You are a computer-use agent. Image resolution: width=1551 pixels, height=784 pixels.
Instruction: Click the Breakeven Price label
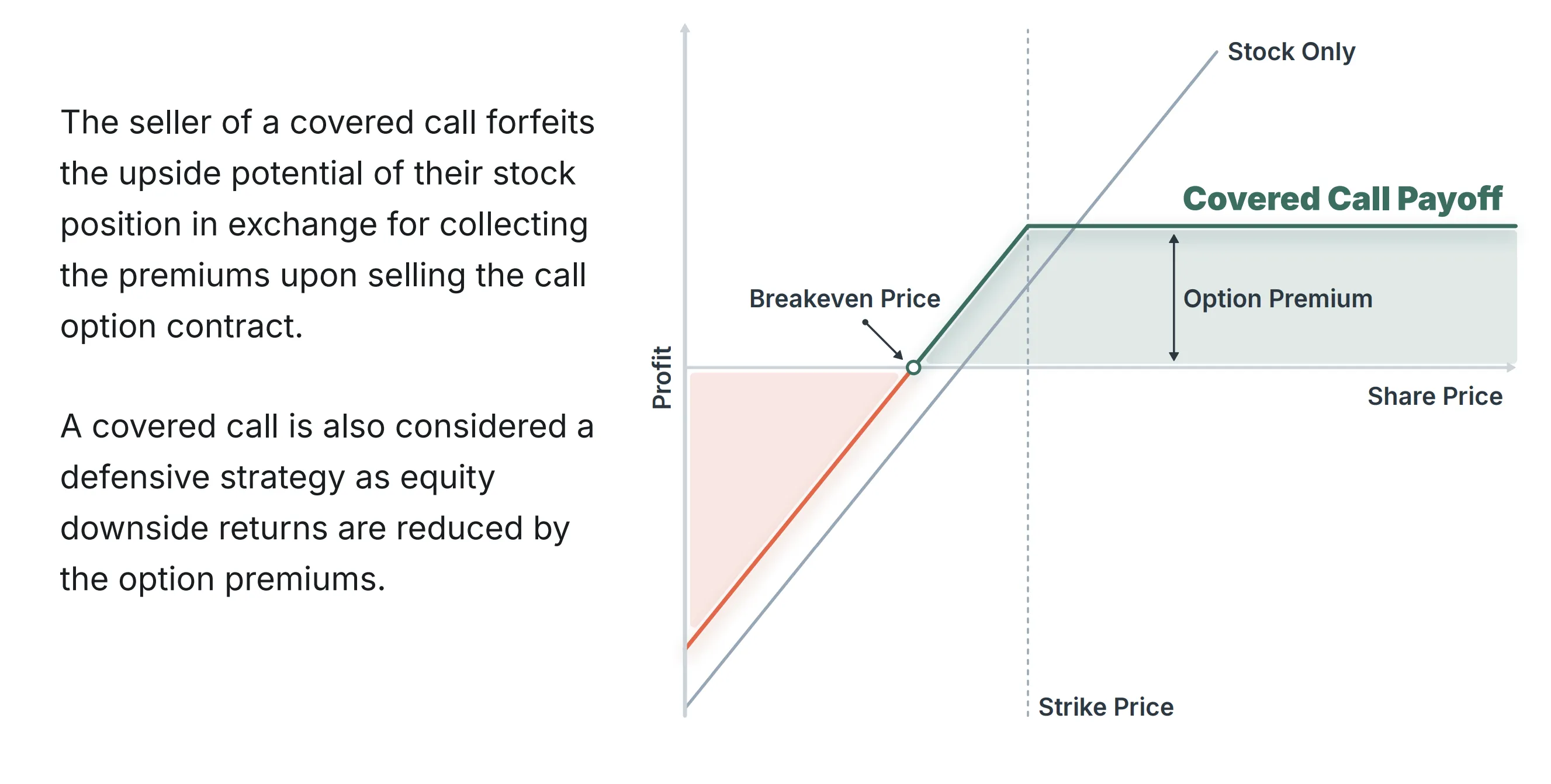click(844, 299)
